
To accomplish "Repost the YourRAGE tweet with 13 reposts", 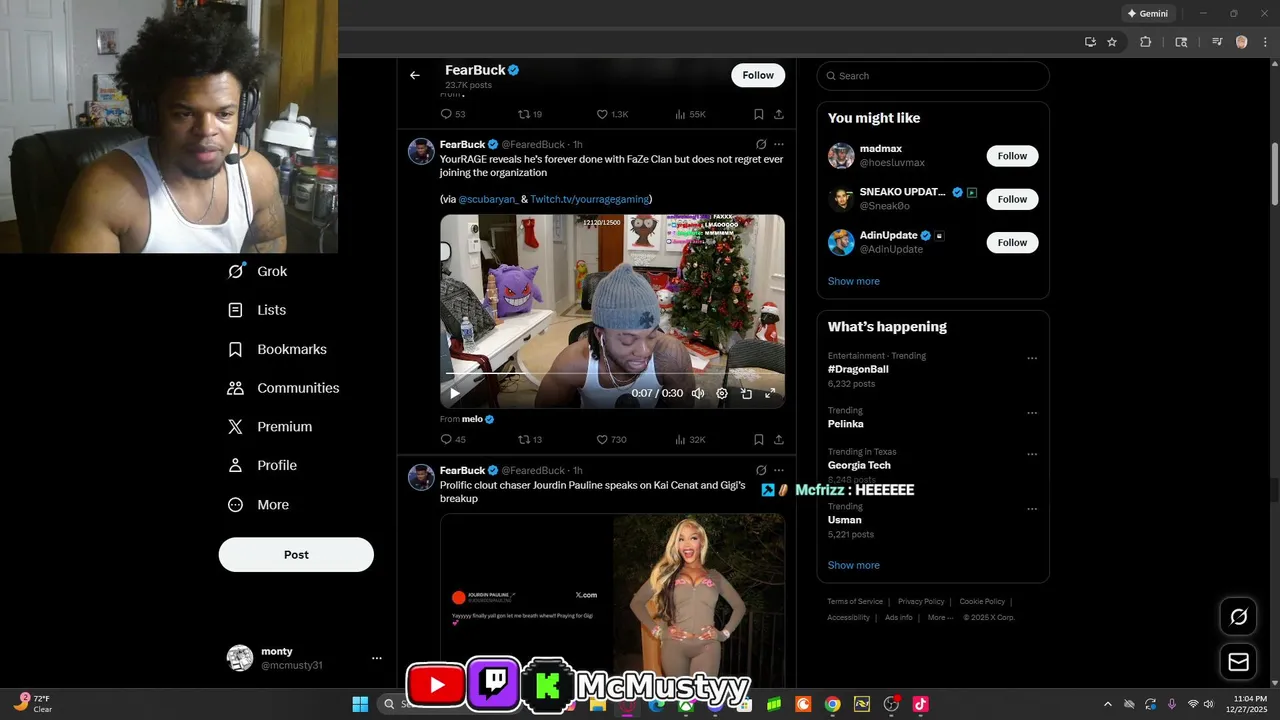I will coord(530,439).
